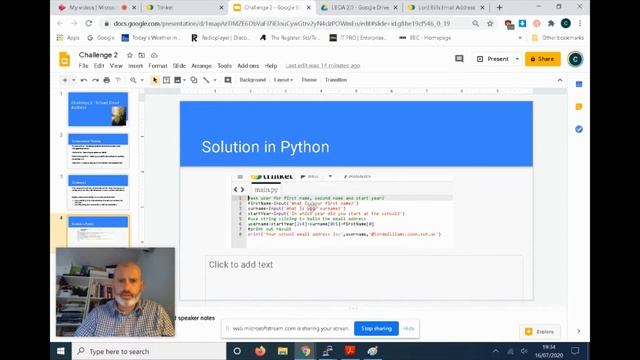Check the cloud document status icon

[154, 55]
